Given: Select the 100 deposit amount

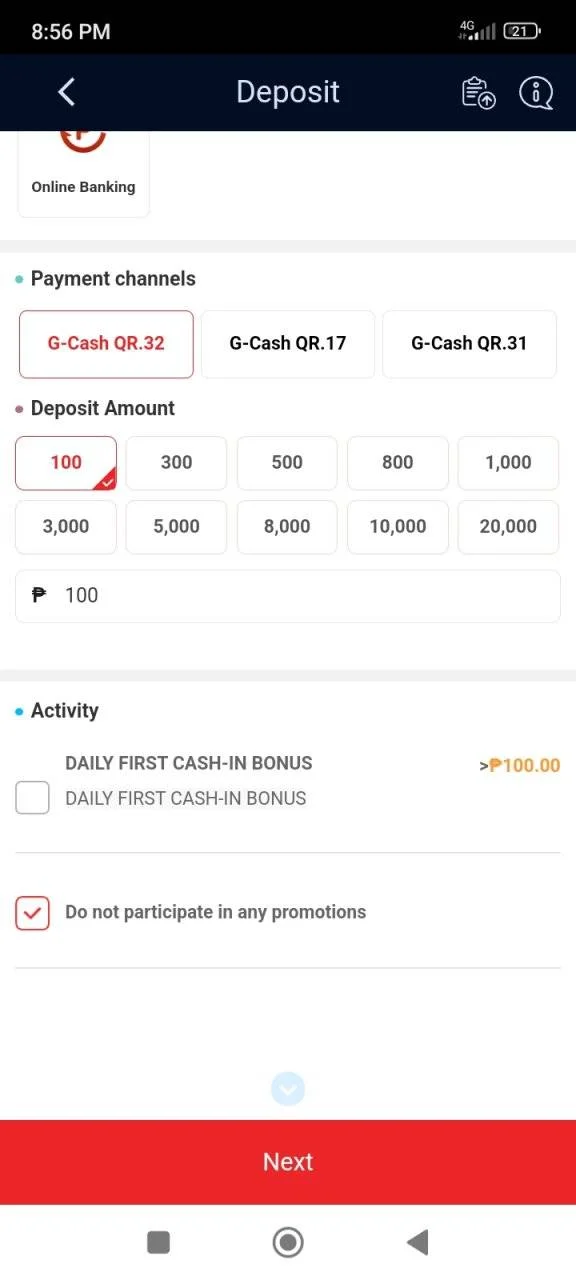Looking at the screenshot, I should (66, 463).
